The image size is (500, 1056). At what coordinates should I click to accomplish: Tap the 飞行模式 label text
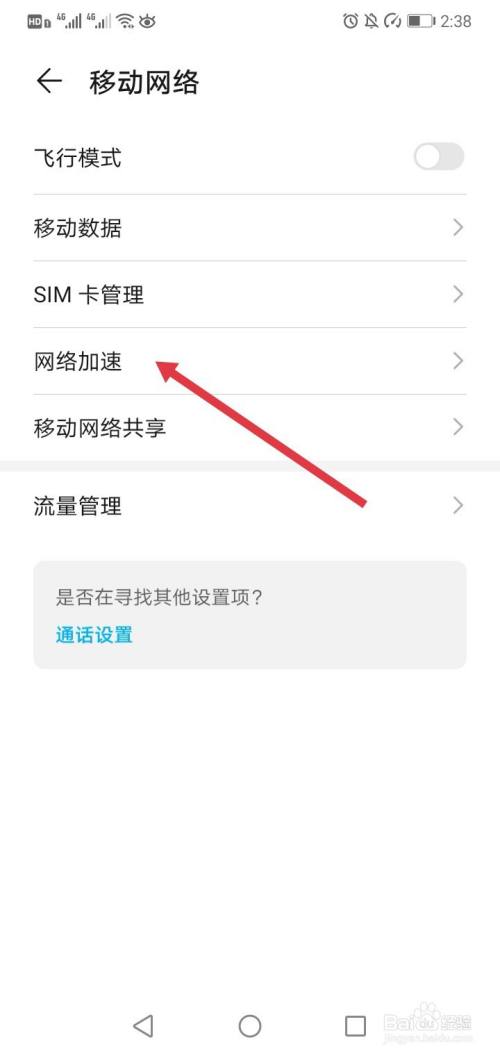click(77, 159)
